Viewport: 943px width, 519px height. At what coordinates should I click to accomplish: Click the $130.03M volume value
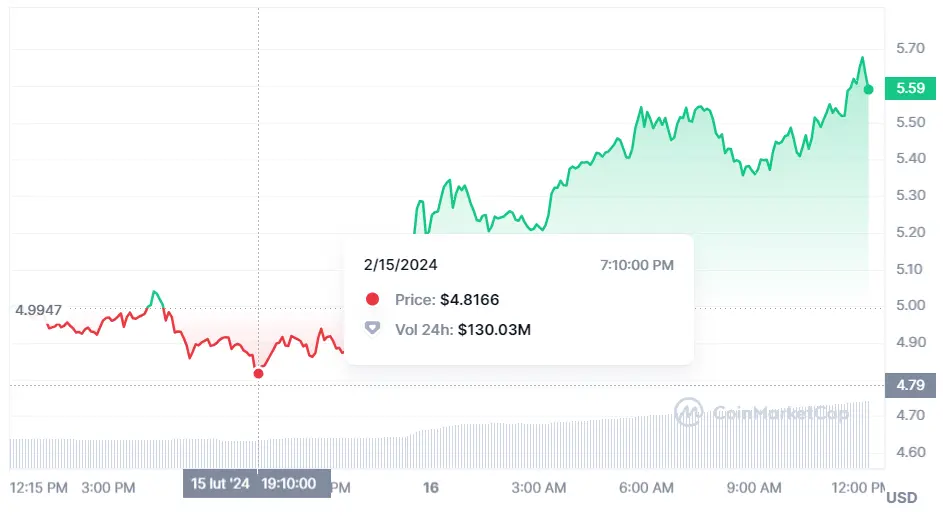[494, 328]
